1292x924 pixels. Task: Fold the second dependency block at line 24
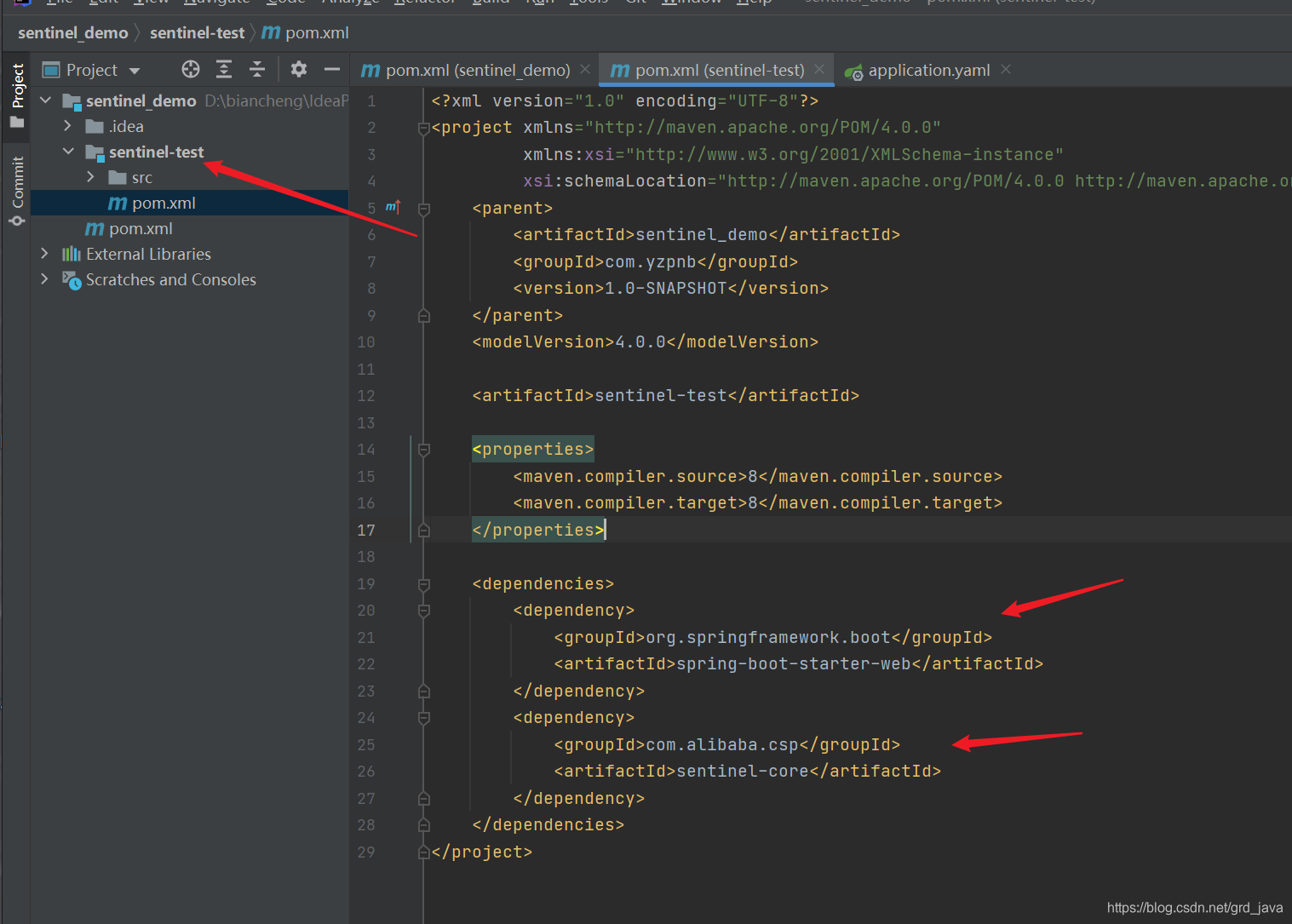tap(423, 718)
